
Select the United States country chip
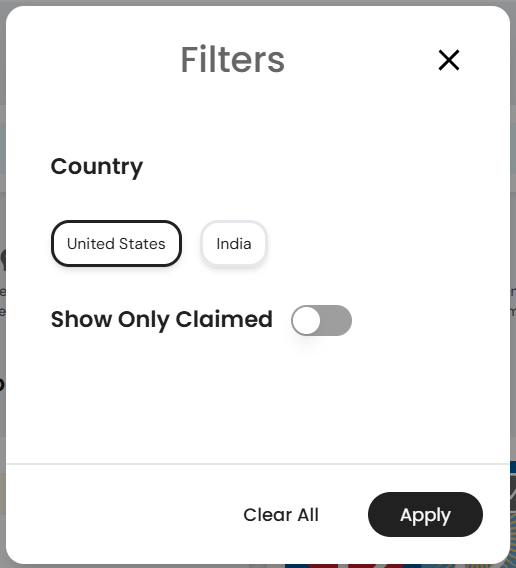(x=116, y=243)
